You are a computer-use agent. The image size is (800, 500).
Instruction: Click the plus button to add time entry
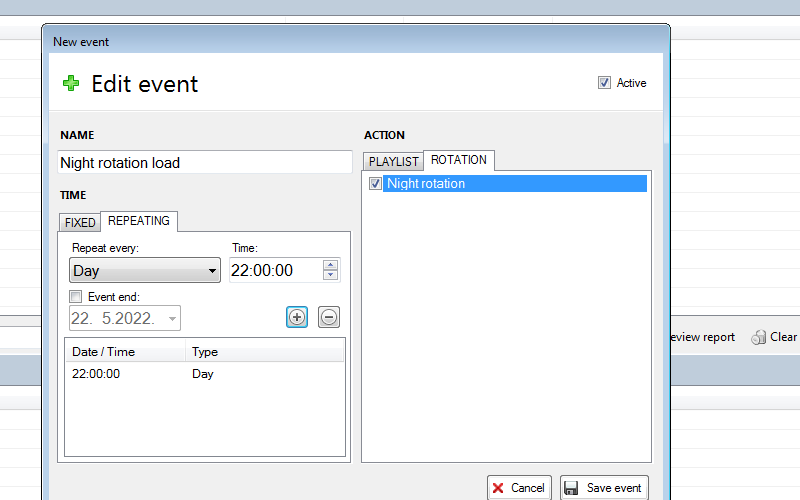[297, 317]
